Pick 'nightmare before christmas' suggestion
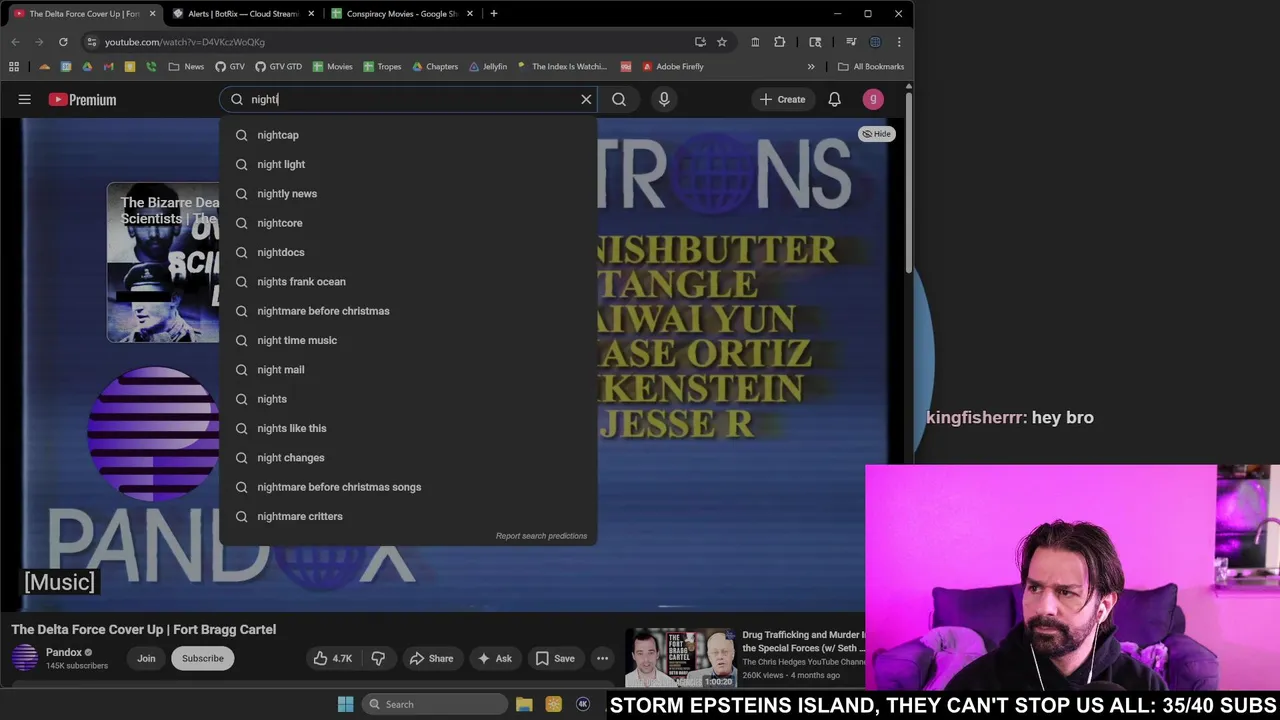1280x720 pixels. tap(408, 311)
